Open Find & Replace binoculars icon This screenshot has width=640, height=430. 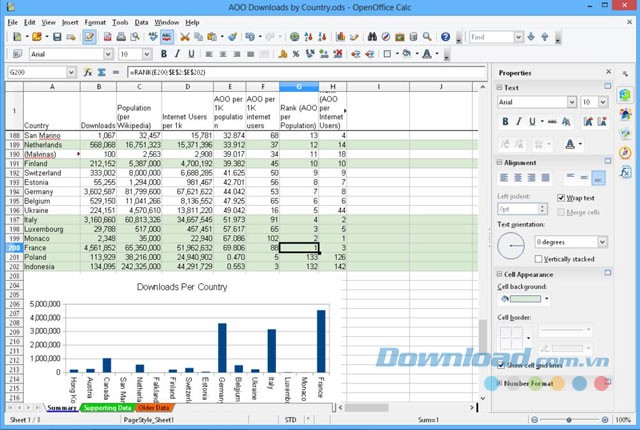372,37
